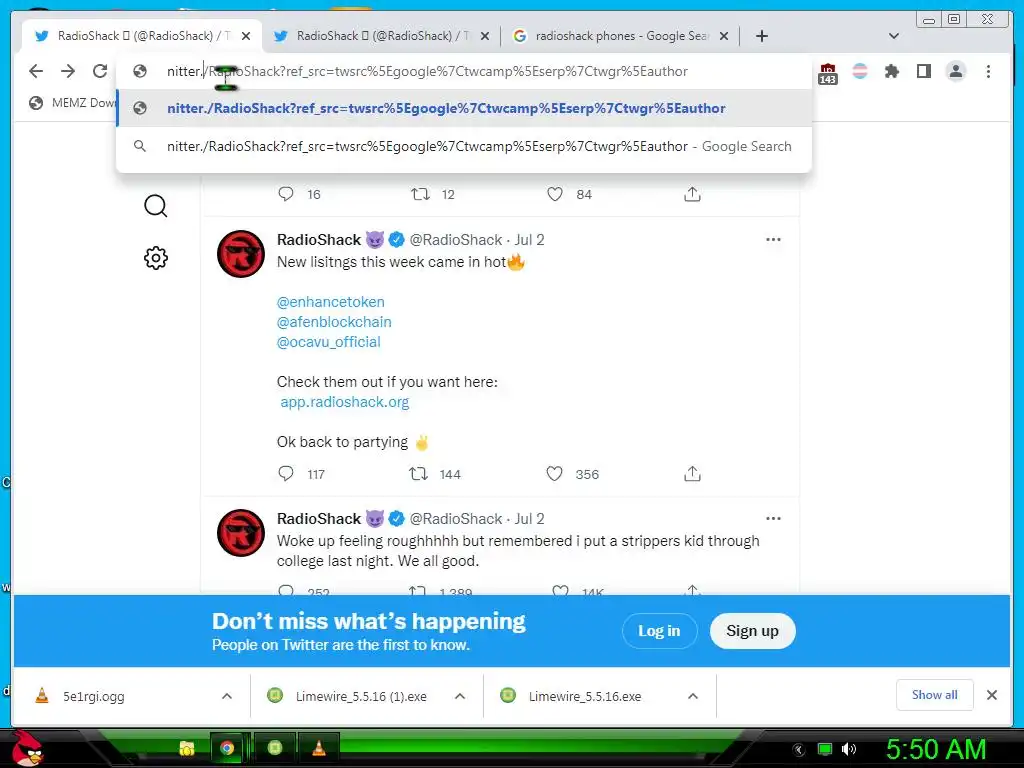Viewport: 1024px width, 768px height.
Task: Close the downloads bar
Action: 991,695
